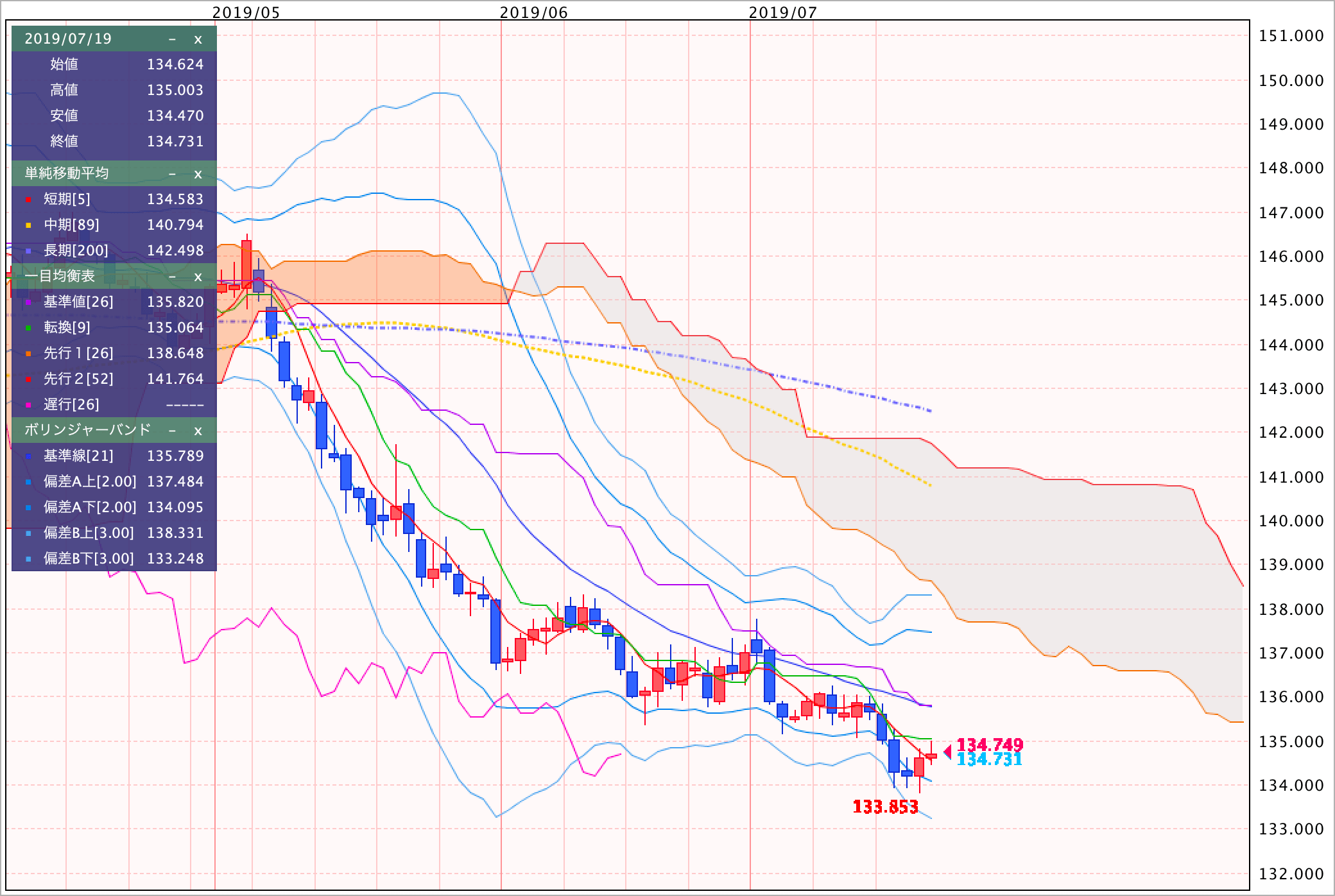Click the 短期[5] value 134.583
The width and height of the screenshot is (1335, 896).
click(175, 199)
